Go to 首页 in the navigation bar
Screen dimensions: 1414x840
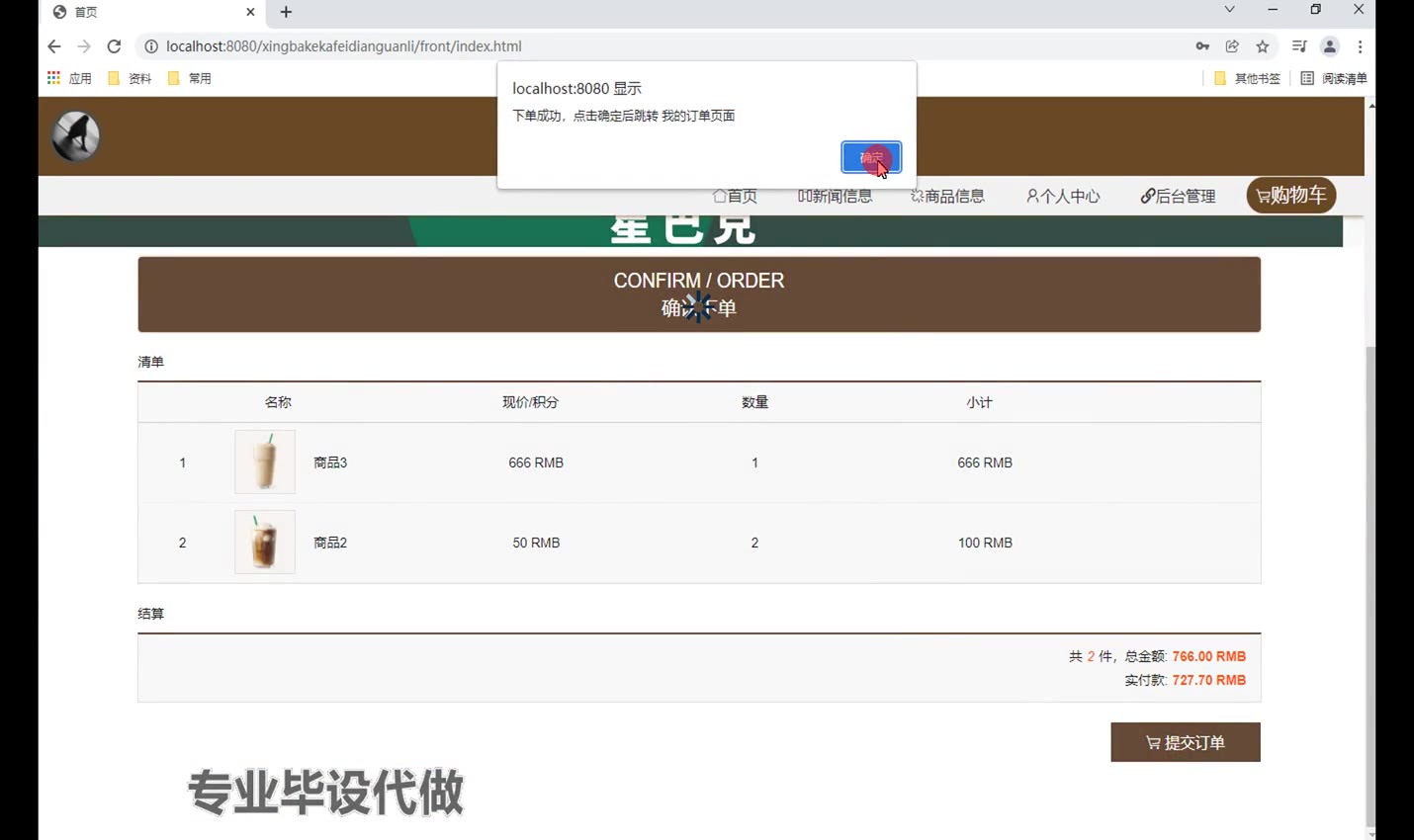[x=735, y=196]
